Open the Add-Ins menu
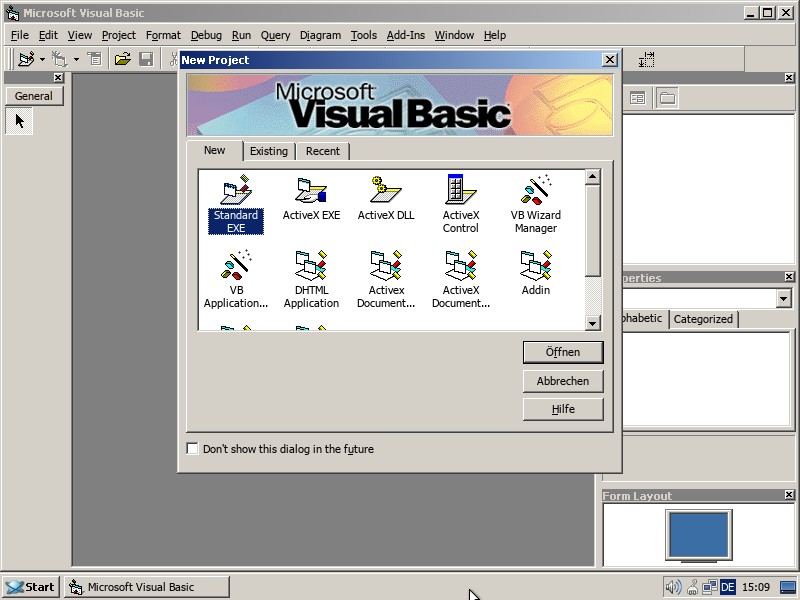The height and width of the screenshot is (600, 800). (405, 35)
